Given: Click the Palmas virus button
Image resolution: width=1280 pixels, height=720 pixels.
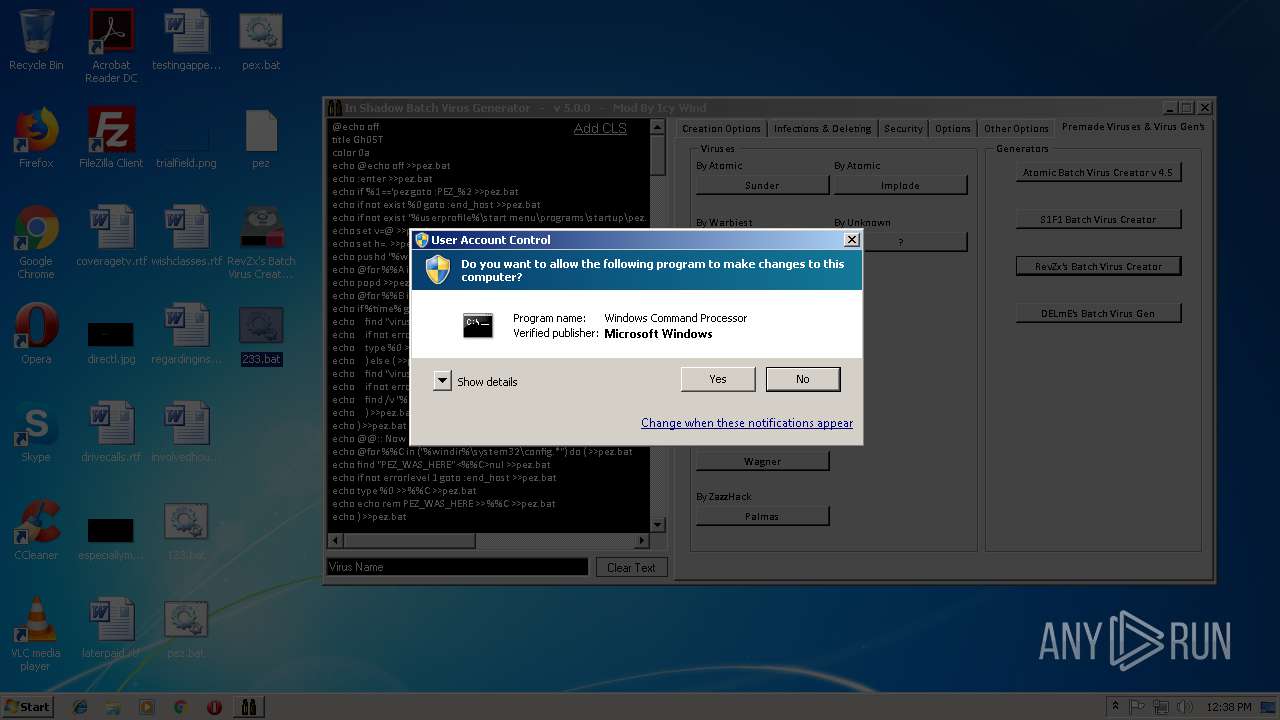Looking at the screenshot, I should pyautogui.click(x=762, y=516).
